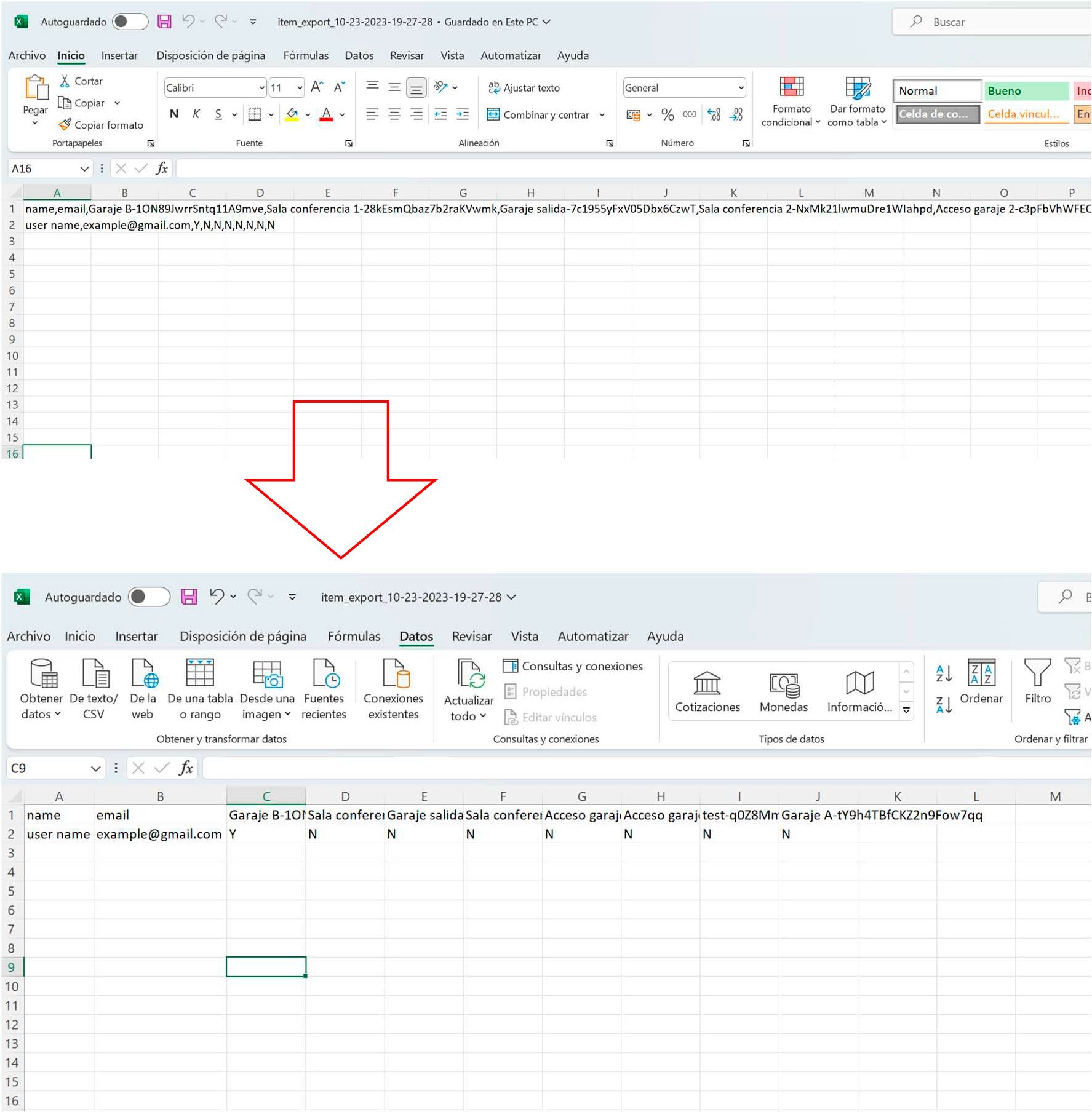Open the General number format dropdown
The height and width of the screenshot is (1112, 1092).
point(741,88)
